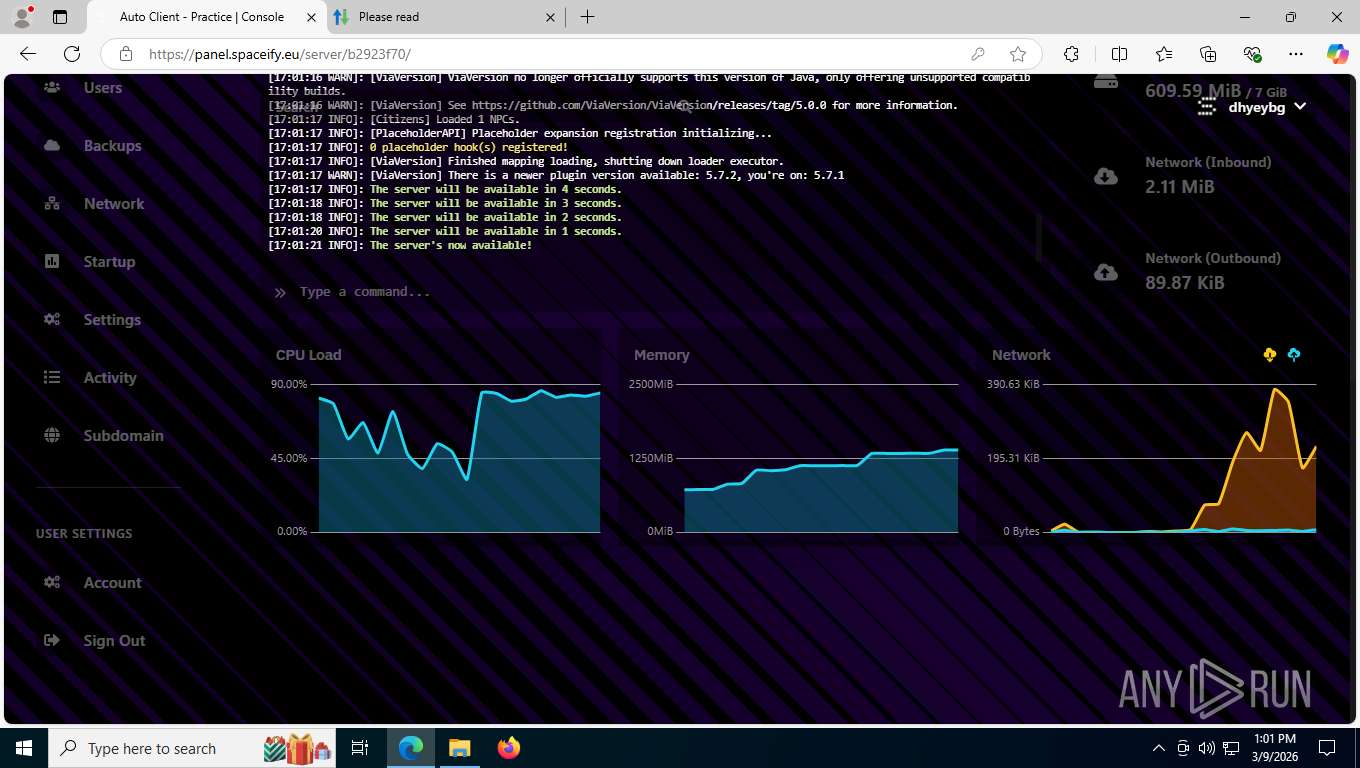Click the taskbar search box
This screenshot has height=768, width=1360.
pos(193,748)
